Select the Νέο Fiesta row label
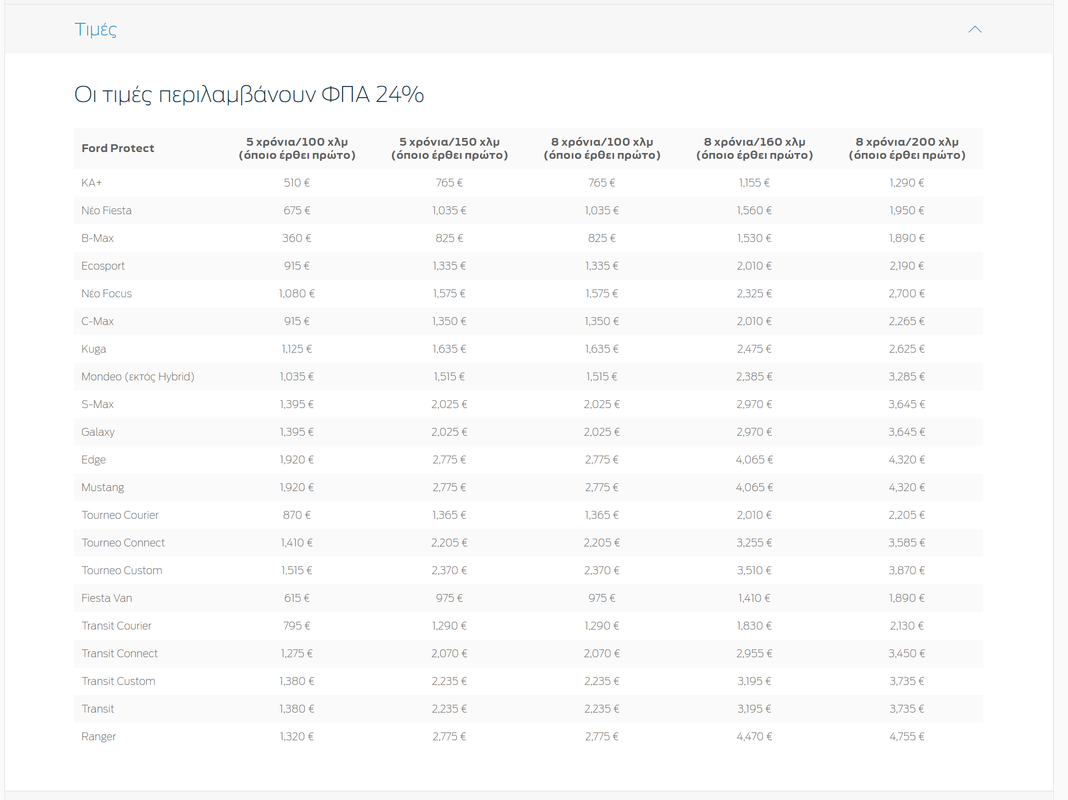The width and height of the screenshot is (1068, 800). coord(106,210)
